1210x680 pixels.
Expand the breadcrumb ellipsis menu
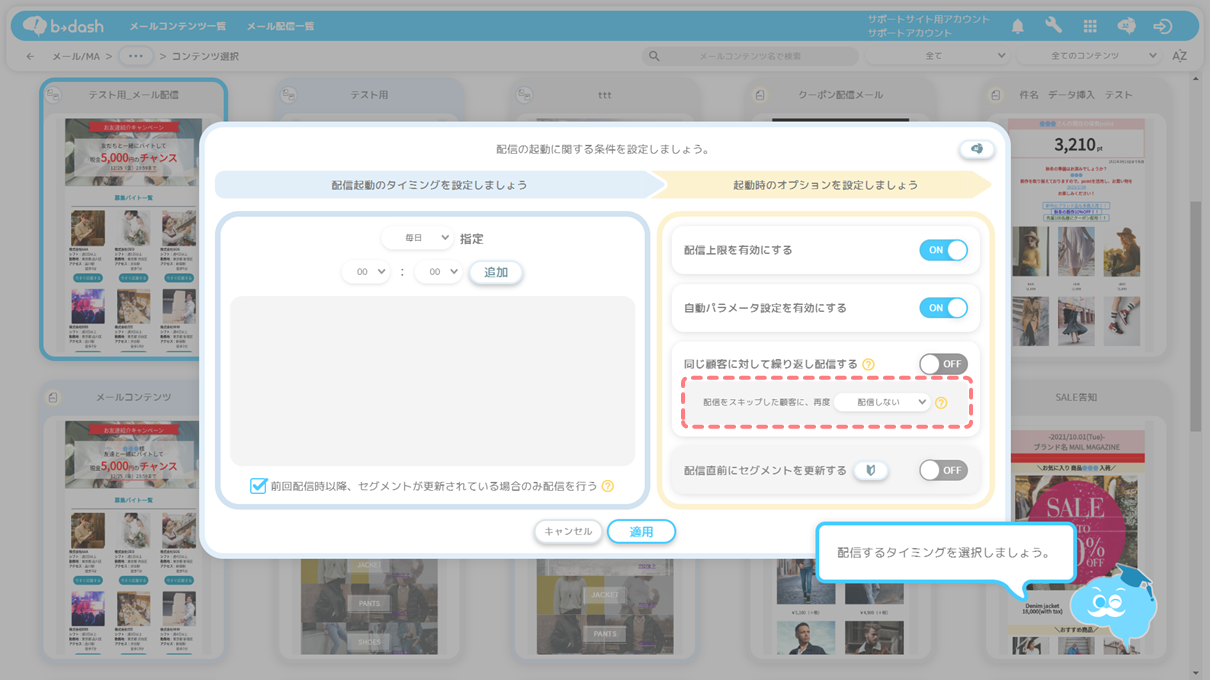[x=136, y=56]
